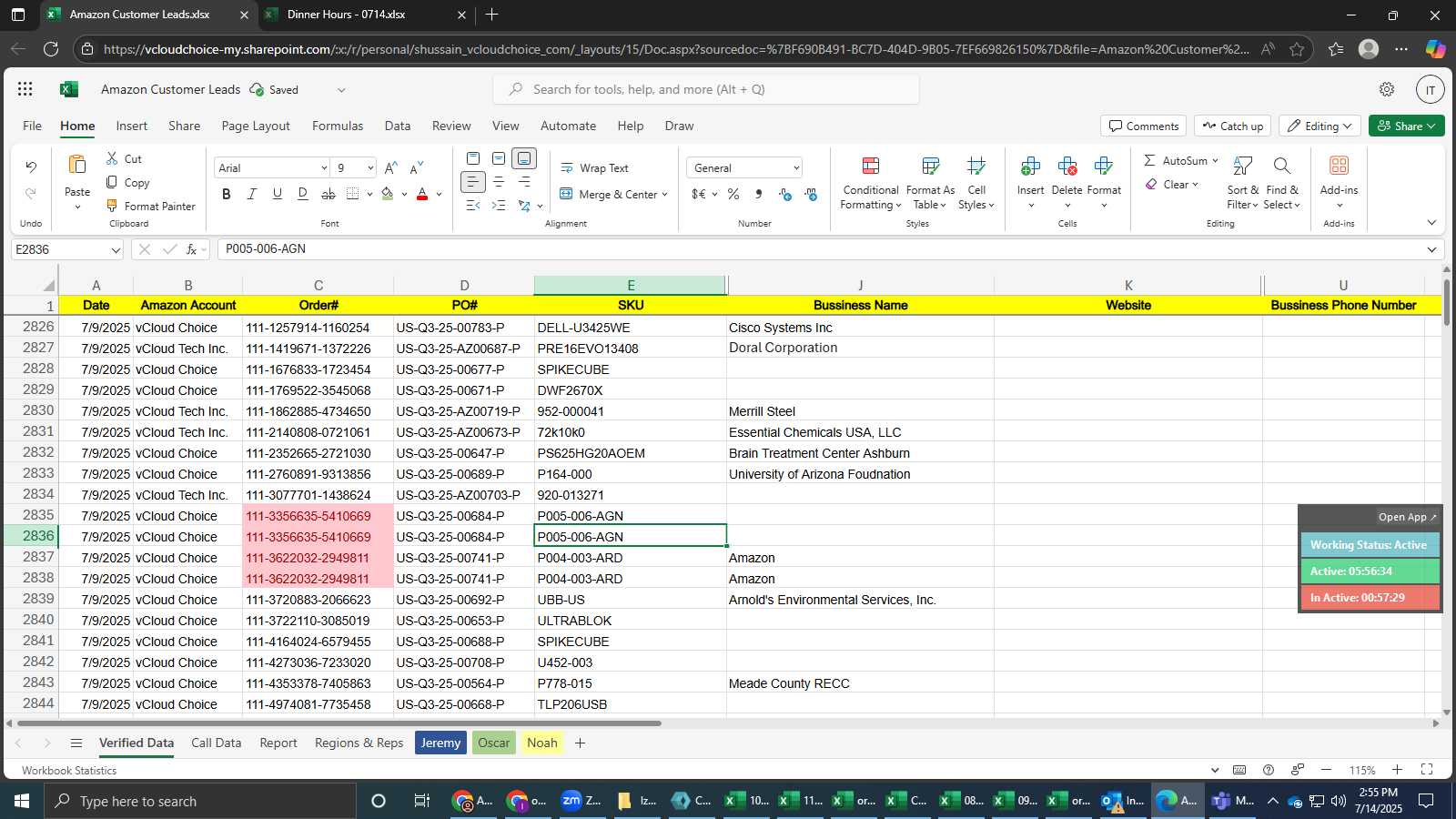Select middle vertical alignment

point(499,158)
